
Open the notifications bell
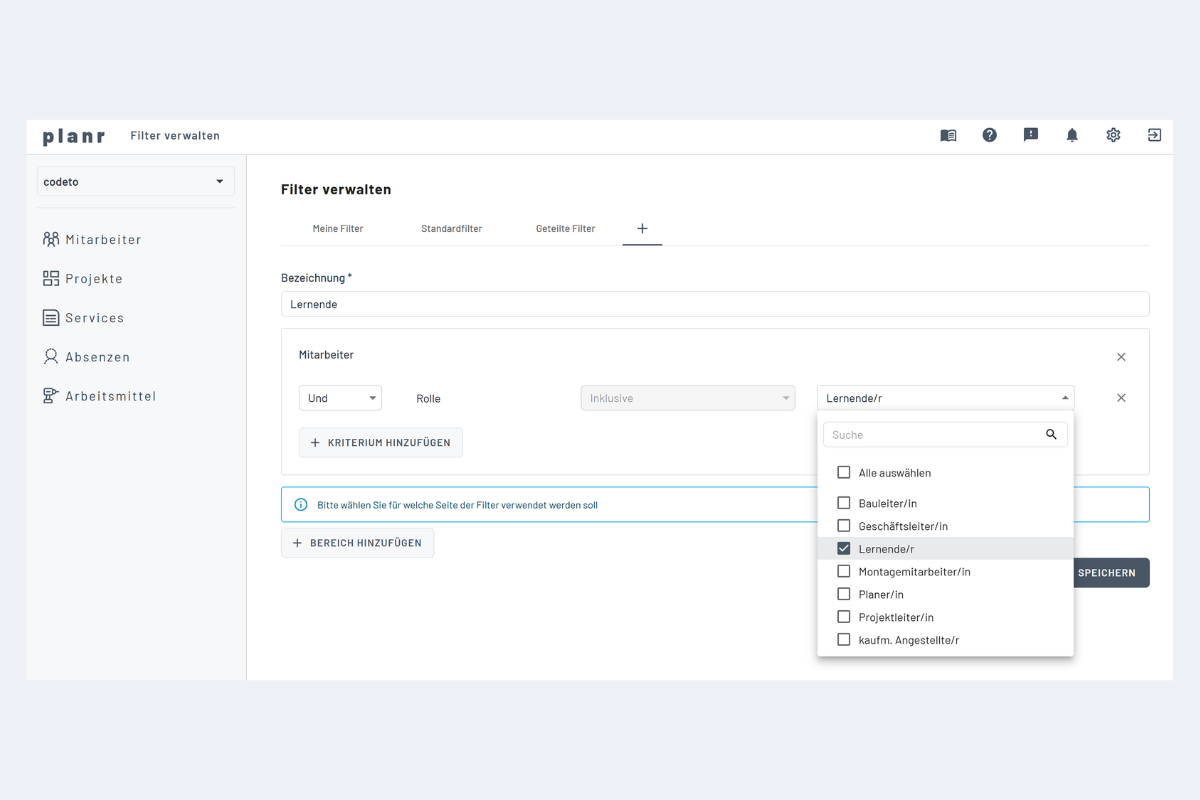[1072, 134]
